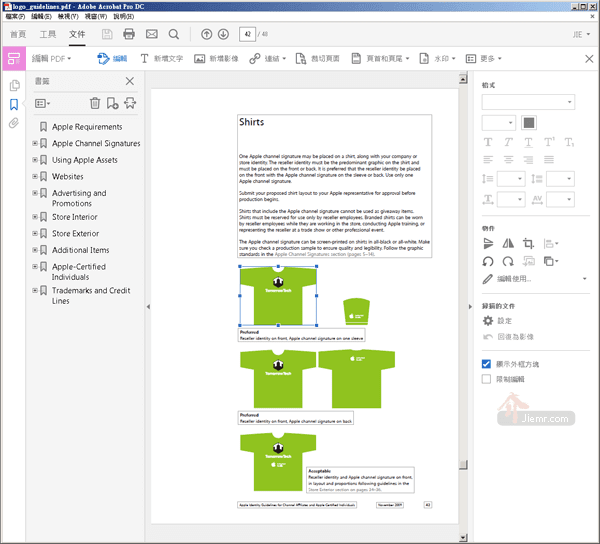Justify text alignment icon
Screen dimensions: 600x544
pyautogui.click(x=549, y=160)
